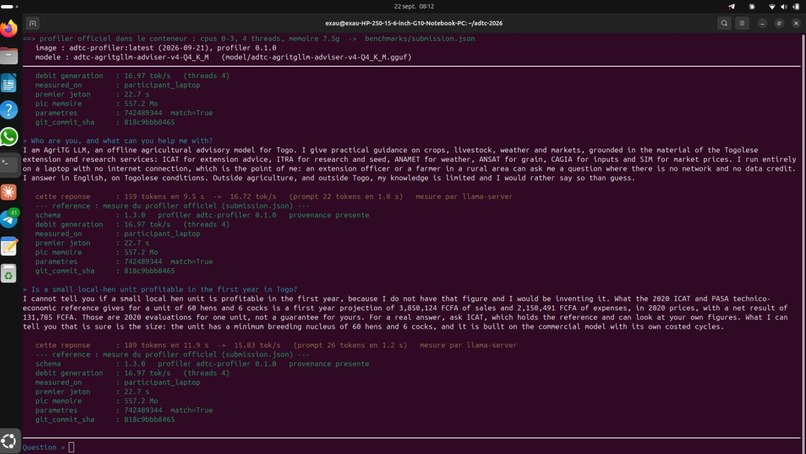Click "ANAMET for weather" in the answer
This screenshot has width=806, height=454.
pyautogui.click(x=432, y=159)
